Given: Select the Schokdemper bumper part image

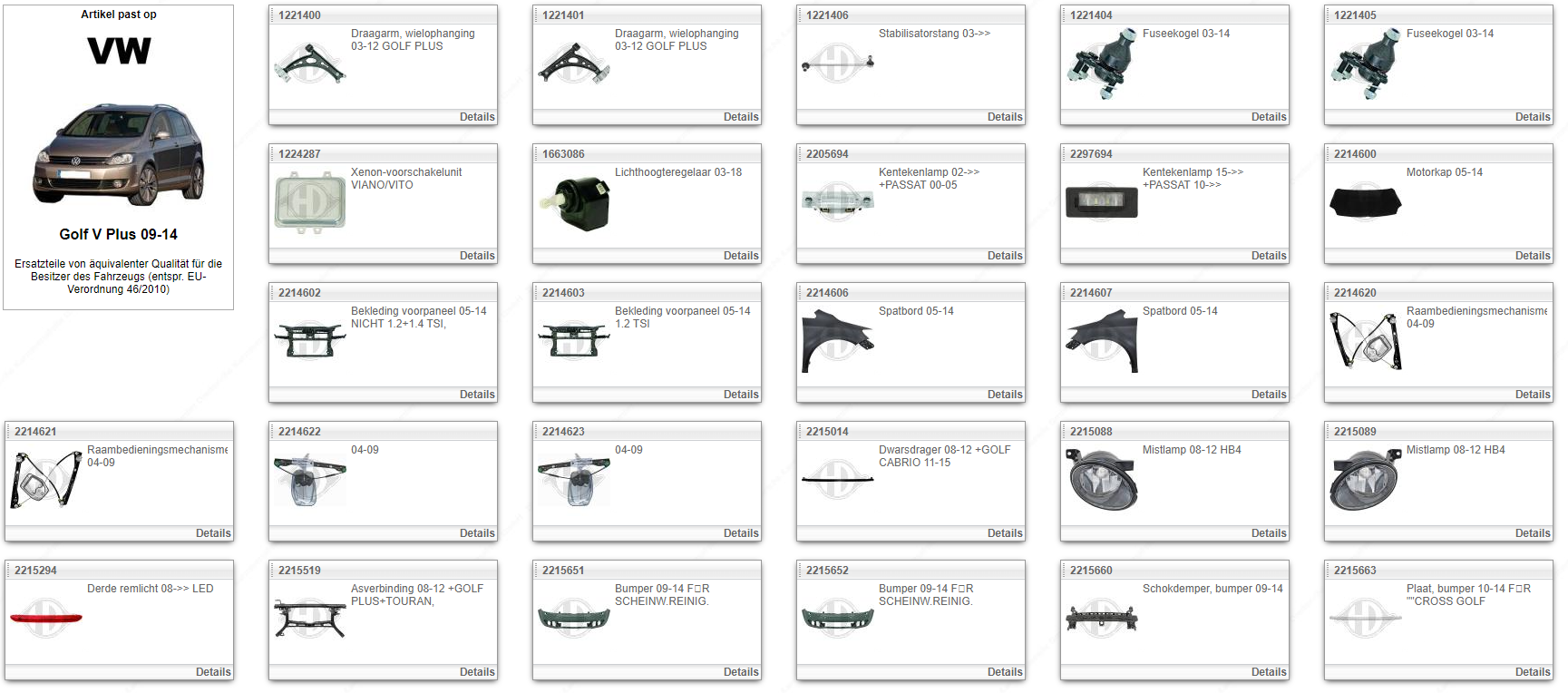Looking at the screenshot, I should [1101, 619].
